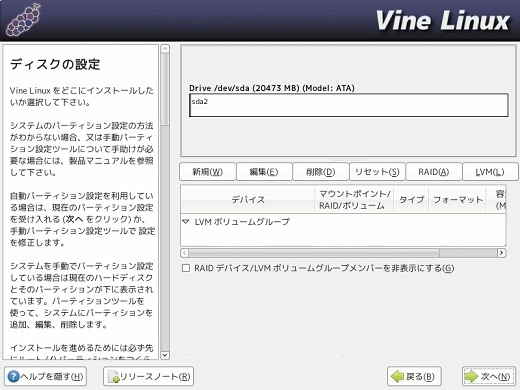Click the 戻る(B) back button label

tap(420, 377)
